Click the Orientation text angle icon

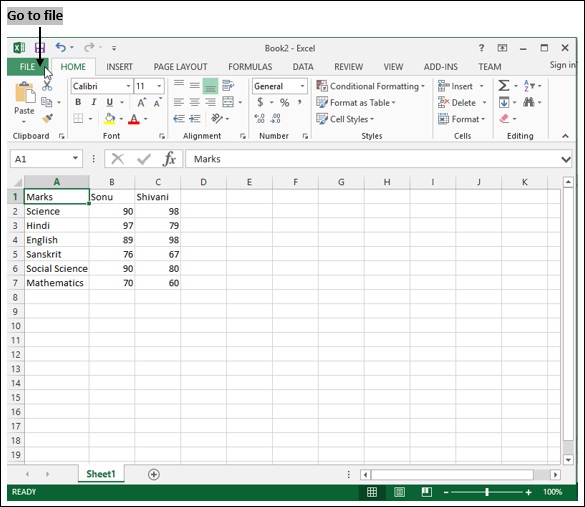(217, 119)
